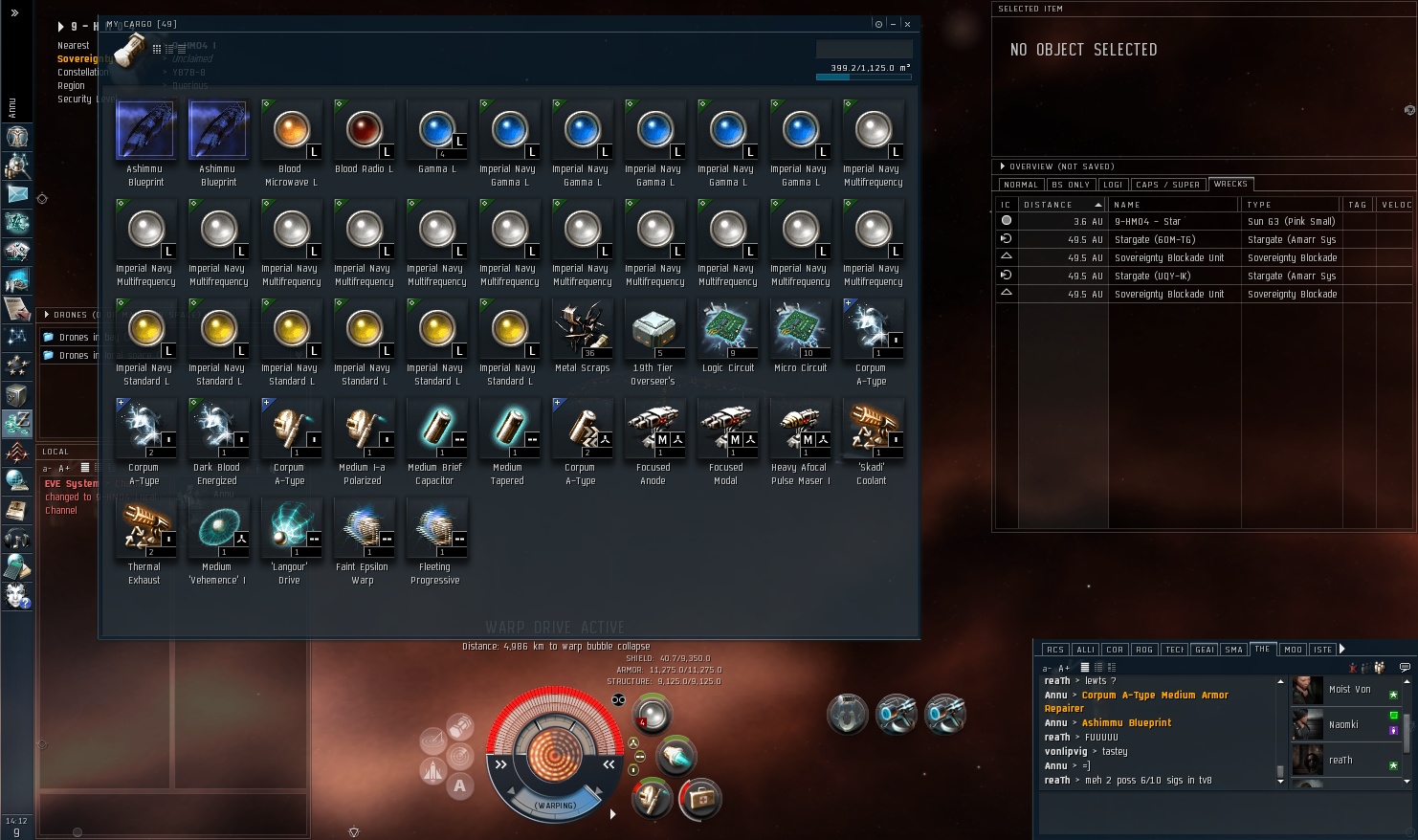Select the Micro Circuit item
Screen dimensions: 1418x840
(x=800, y=336)
